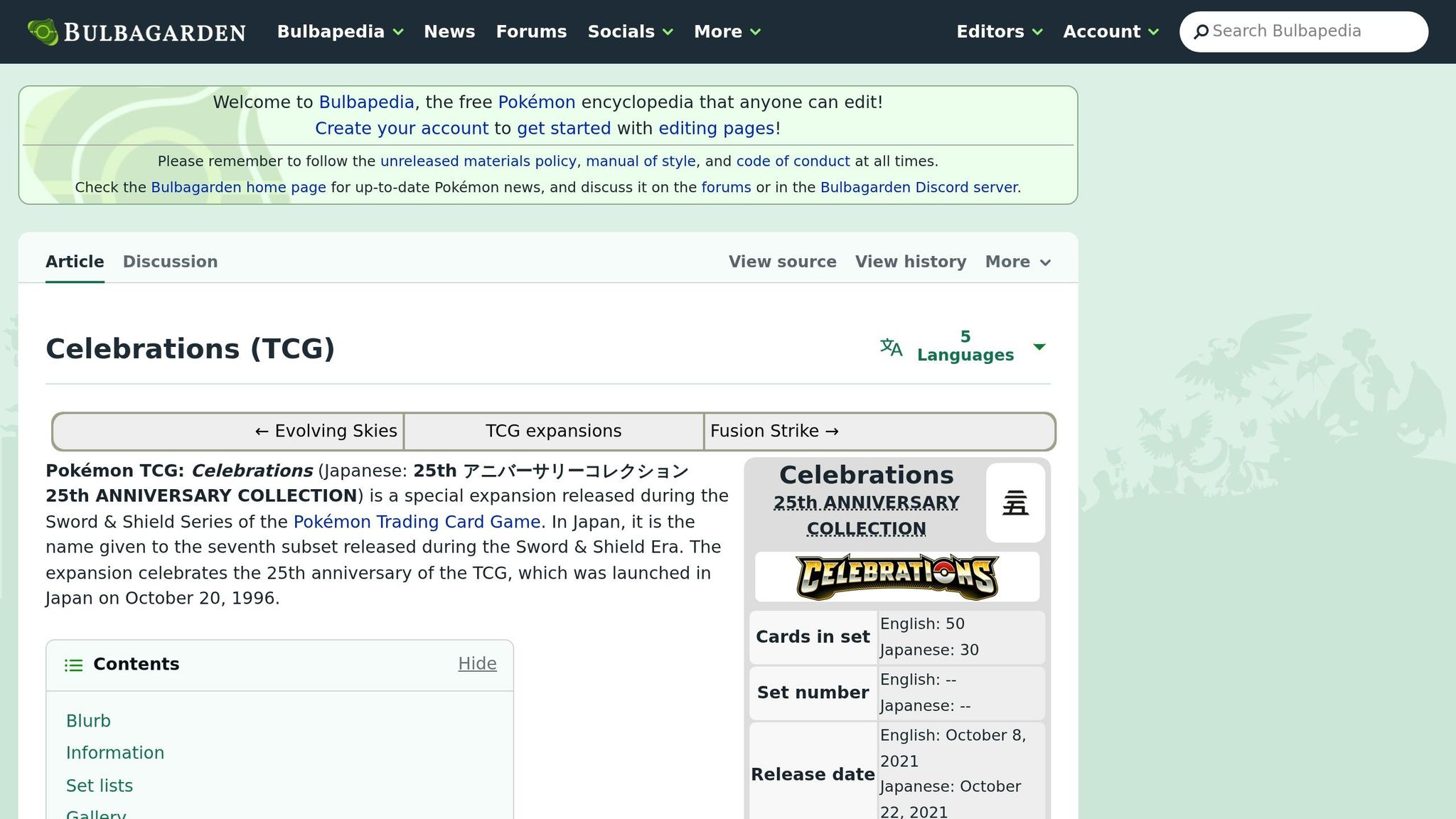Click the 25th ANNIVERSARY COLLECTION infobox subtitle
Screen dimensions: 1456x819
click(866, 515)
